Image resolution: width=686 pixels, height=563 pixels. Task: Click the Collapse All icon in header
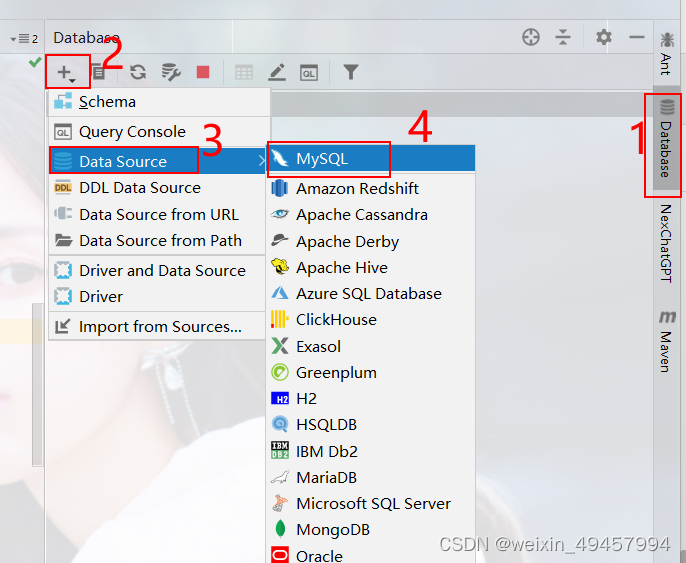(x=563, y=37)
